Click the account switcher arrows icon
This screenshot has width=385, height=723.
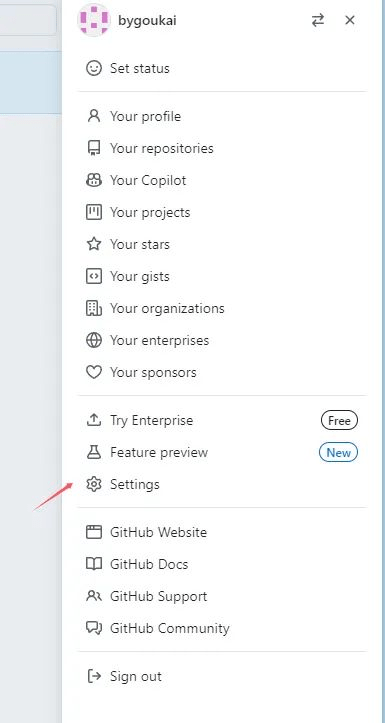click(318, 20)
